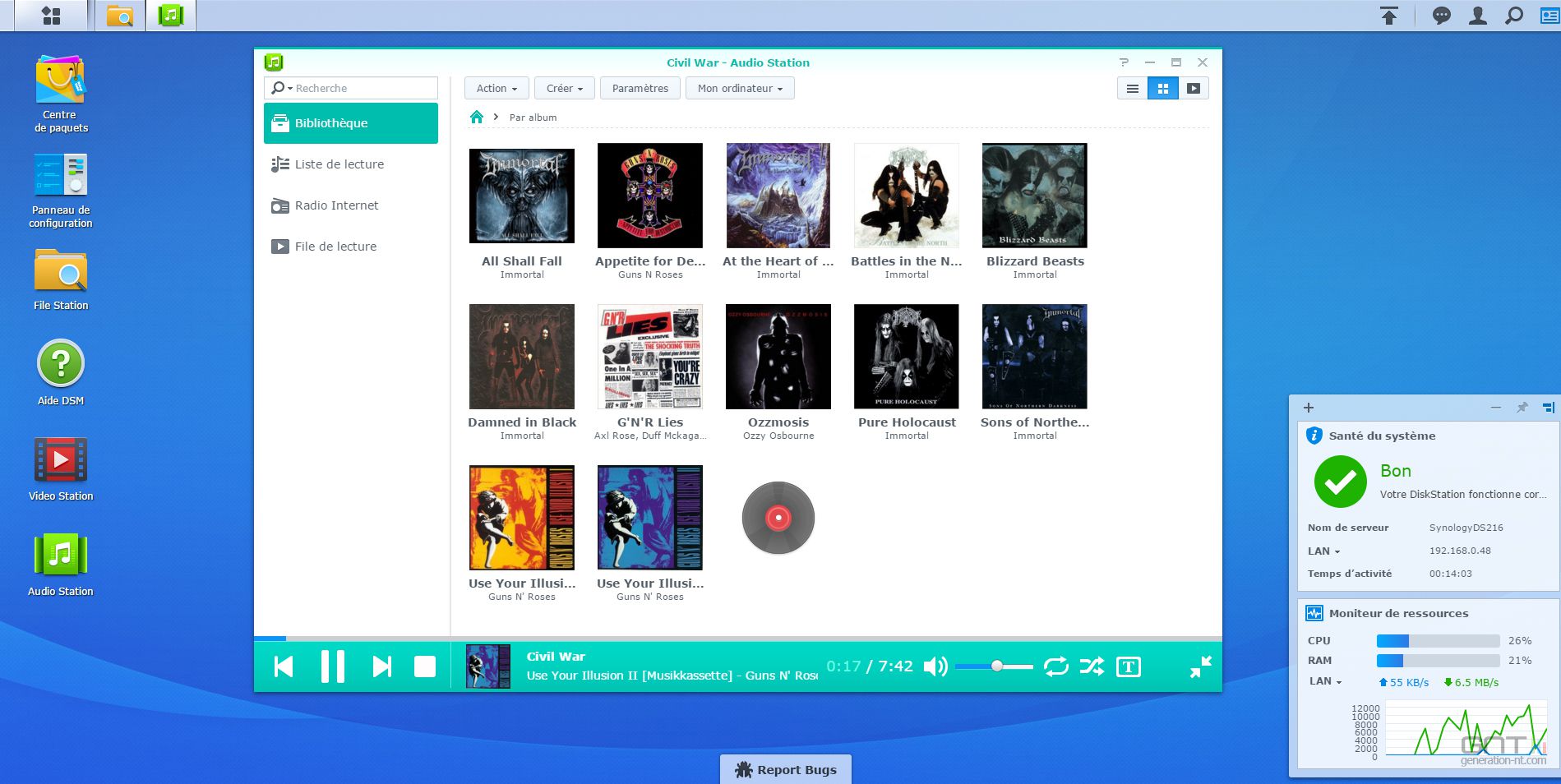The image size is (1561, 784).
Task: Open Moniteur de ressources widget icon
Action: pyautogui.click(x=1314, y=613)
